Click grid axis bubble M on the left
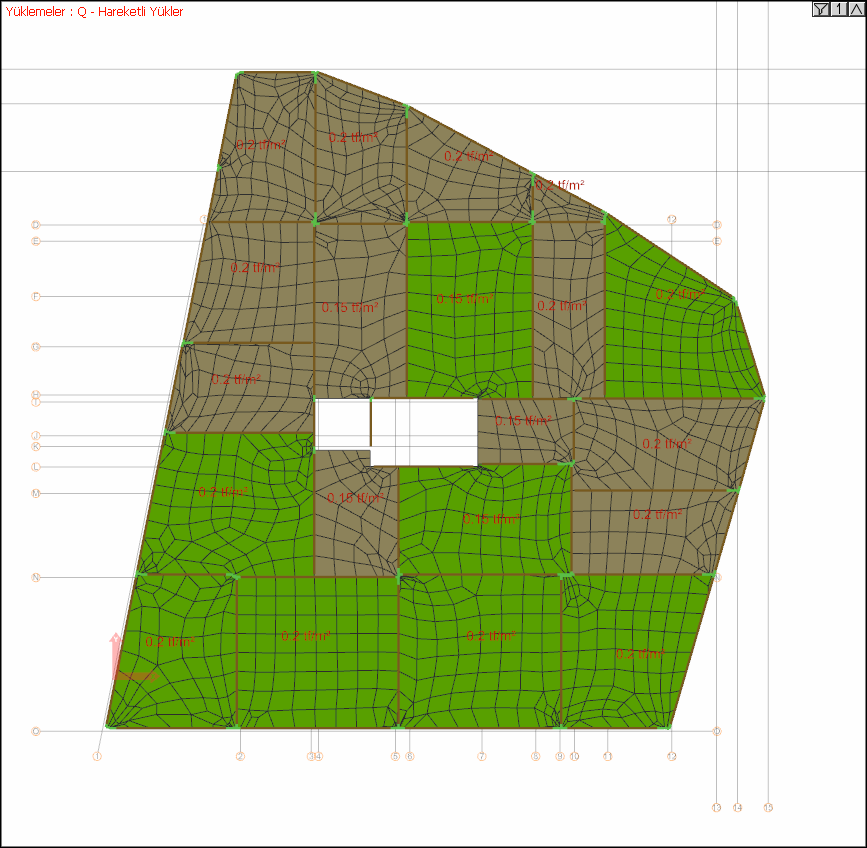The width and height of the screenshot is (867, 848). pos(36,493)
